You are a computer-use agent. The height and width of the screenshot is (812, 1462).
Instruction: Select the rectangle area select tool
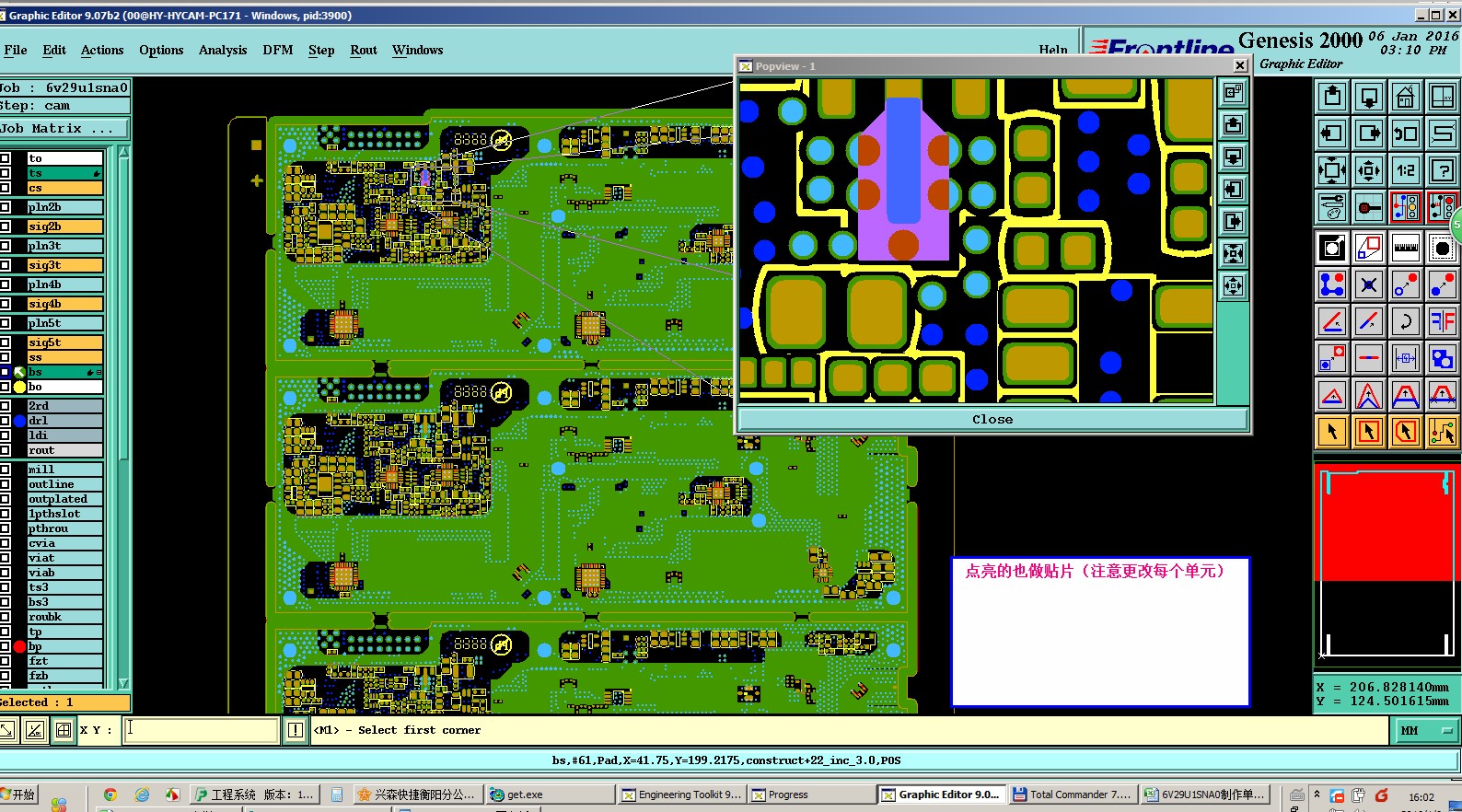(x=1369, y=431)
